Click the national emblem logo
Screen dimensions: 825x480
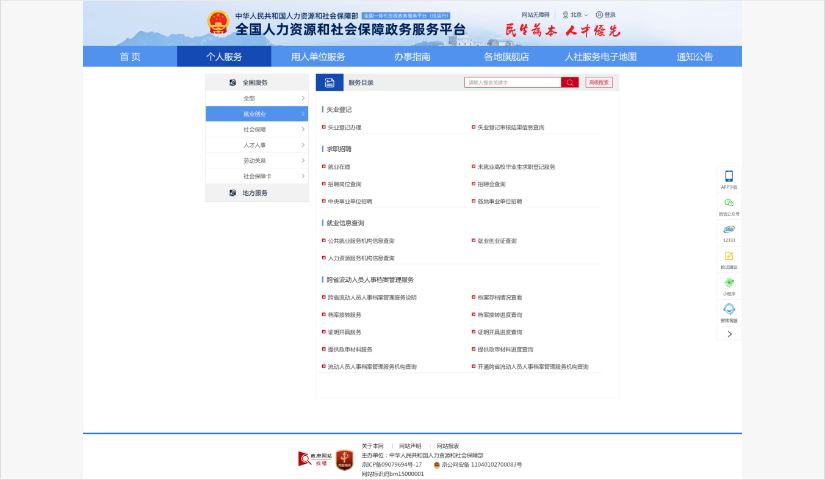pos(217,22)
